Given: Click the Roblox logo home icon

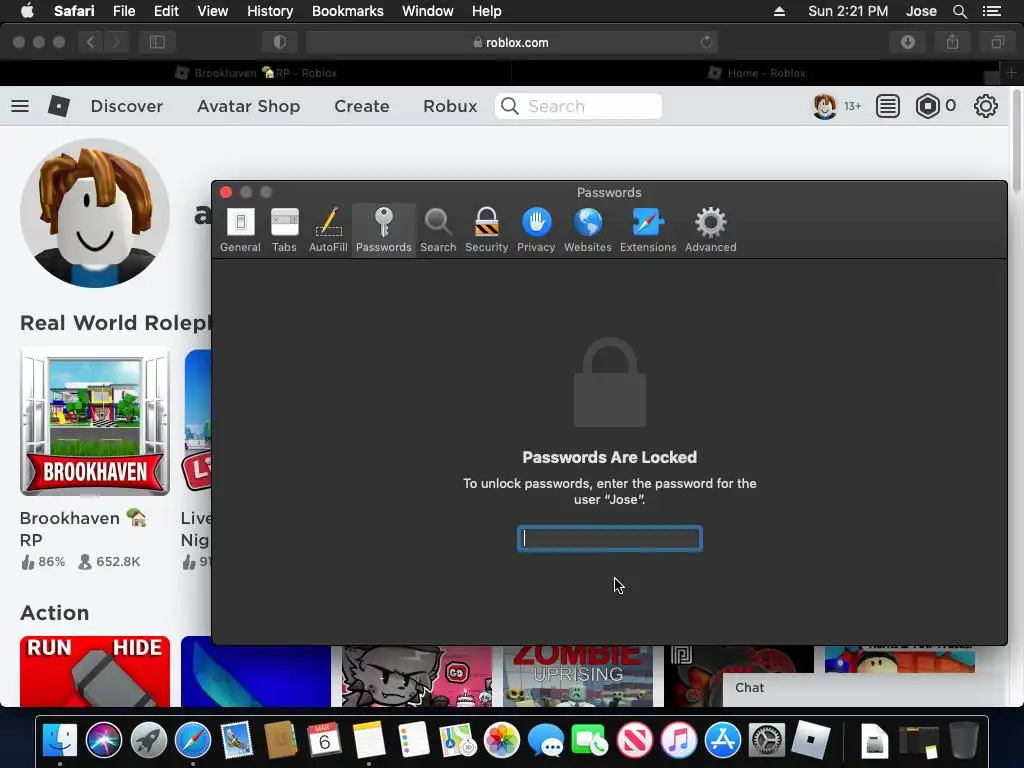Looking at the screenshot, I should [59, 106].
